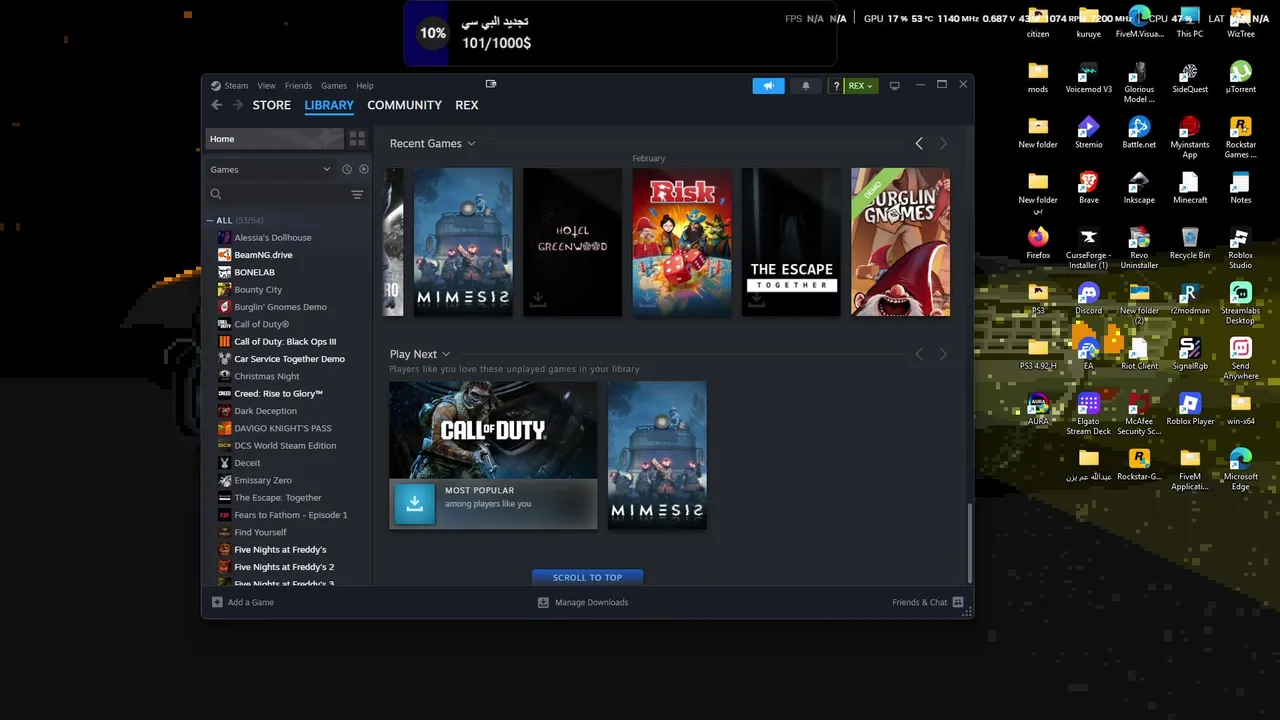
Task: Select the Recycle Bin desktop icon
Action: tap(1189, 243)
